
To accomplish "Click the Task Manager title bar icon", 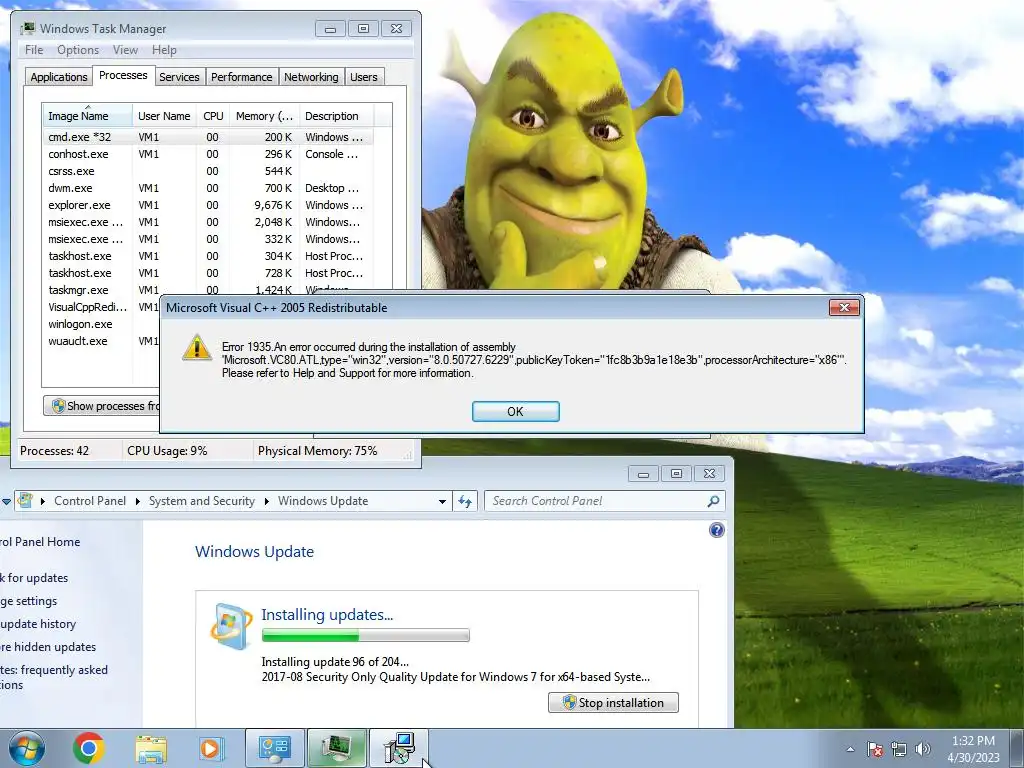I will point(28,28).
